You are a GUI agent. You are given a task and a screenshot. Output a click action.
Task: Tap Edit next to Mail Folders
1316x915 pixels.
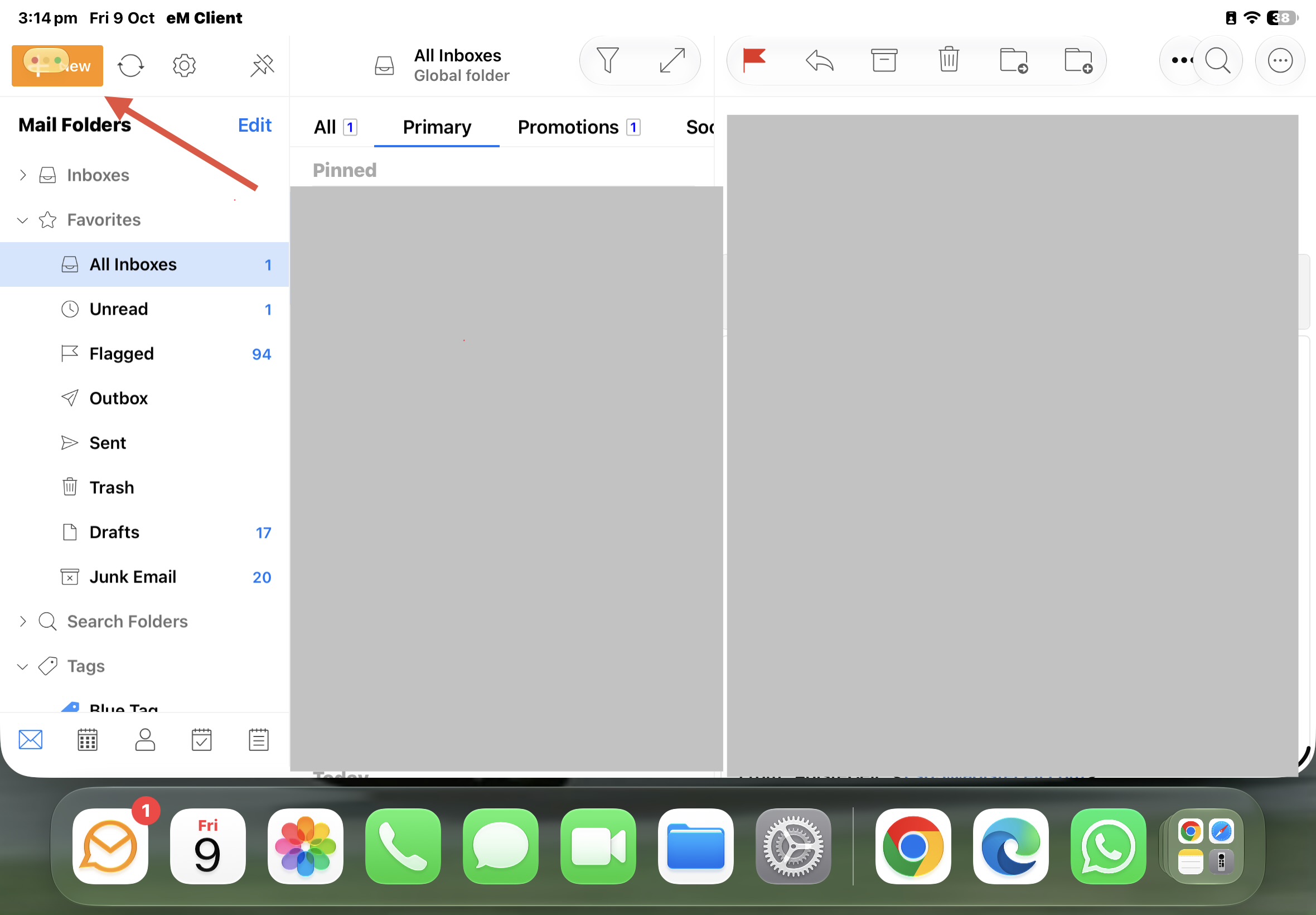click(255, 125)
